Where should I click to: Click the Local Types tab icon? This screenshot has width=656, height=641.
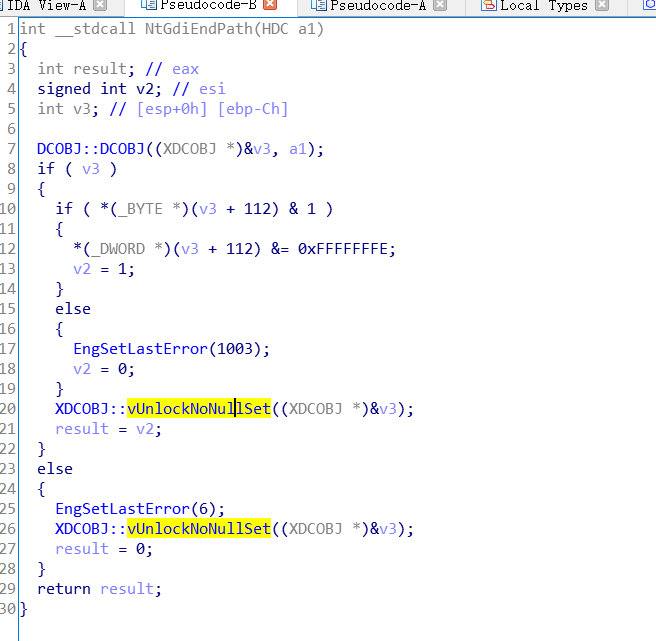coord(488,6)
